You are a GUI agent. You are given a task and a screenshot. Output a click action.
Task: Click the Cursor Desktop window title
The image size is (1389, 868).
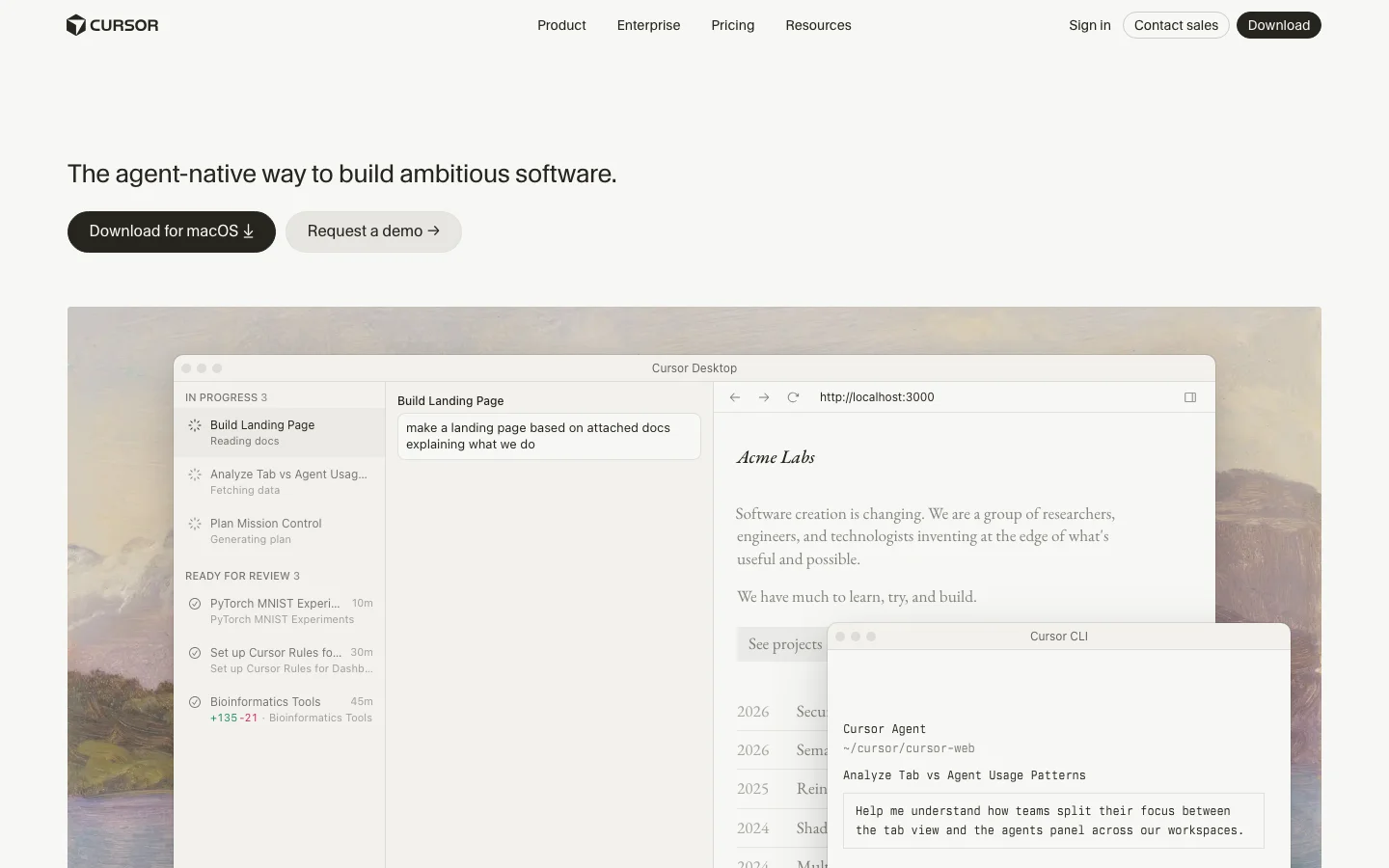pyautogui.click(x=694, y=368)
